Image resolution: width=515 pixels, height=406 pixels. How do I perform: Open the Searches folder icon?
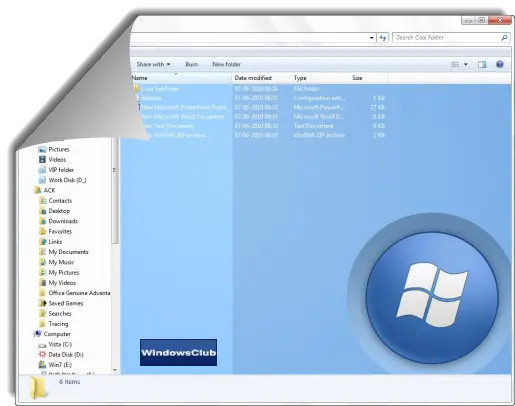pyautogui.click(x=43, y=314)
